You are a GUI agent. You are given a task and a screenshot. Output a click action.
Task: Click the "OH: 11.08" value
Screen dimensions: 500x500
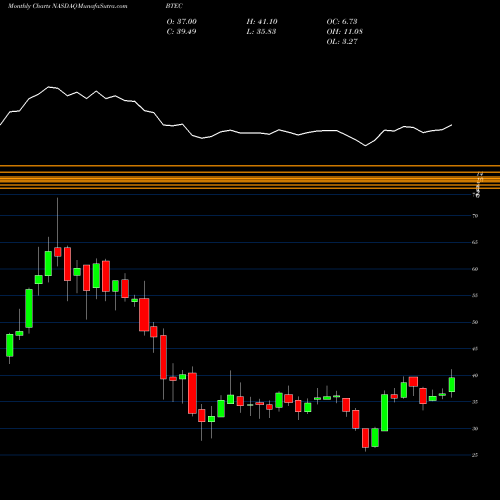[x=345, y=31]
